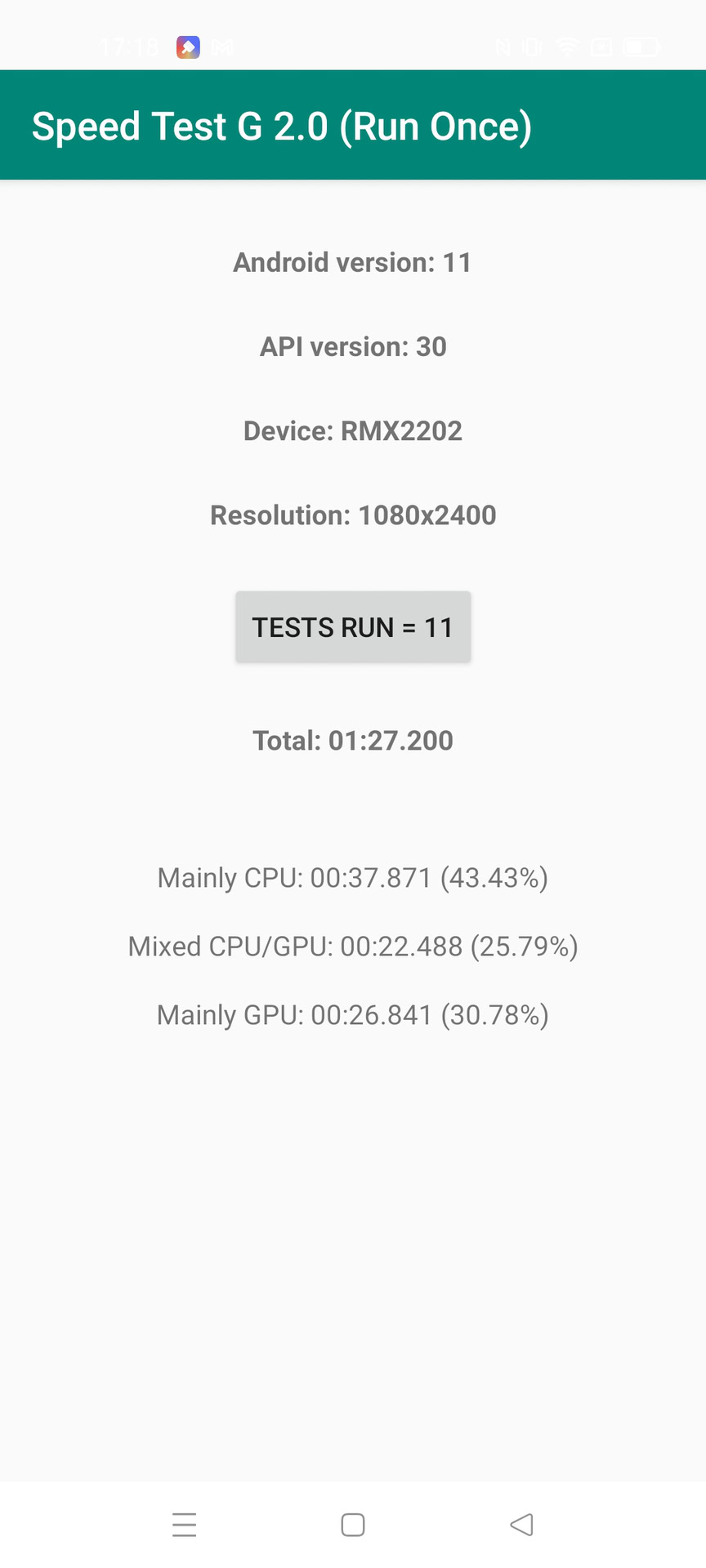The height and width of the screenshot is (1568, 706).
Task: Tap the Mainly CPU result line
Action: tap(353, 878)
